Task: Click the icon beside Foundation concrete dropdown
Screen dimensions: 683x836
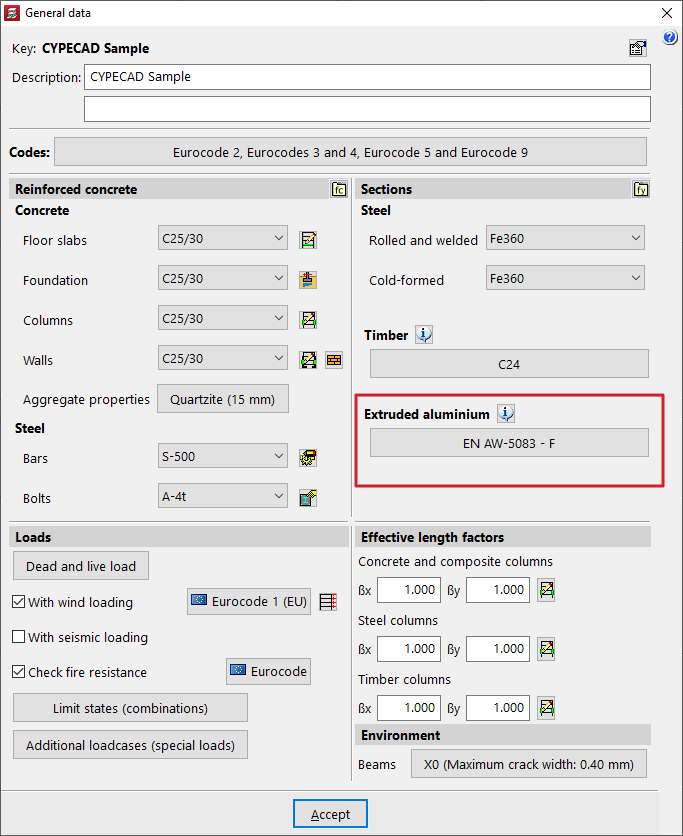Action: tap(309, 280)
